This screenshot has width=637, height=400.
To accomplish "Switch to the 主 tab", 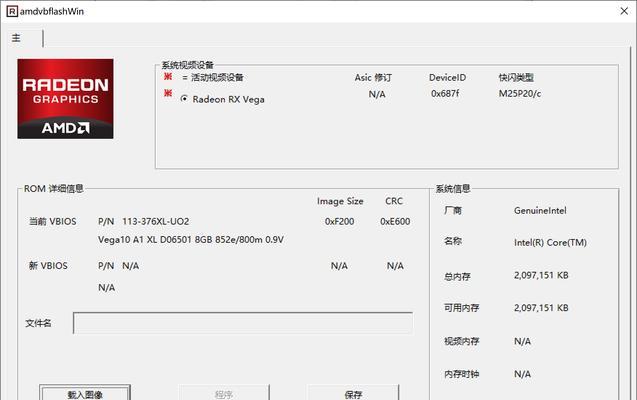I will 16,38.
